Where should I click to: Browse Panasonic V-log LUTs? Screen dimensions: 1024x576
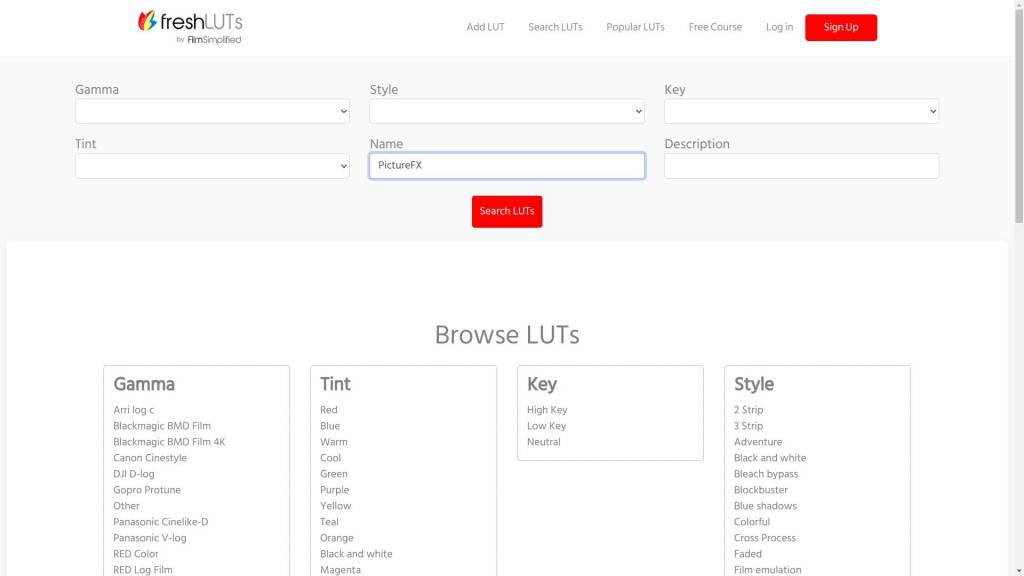(150, 538)
